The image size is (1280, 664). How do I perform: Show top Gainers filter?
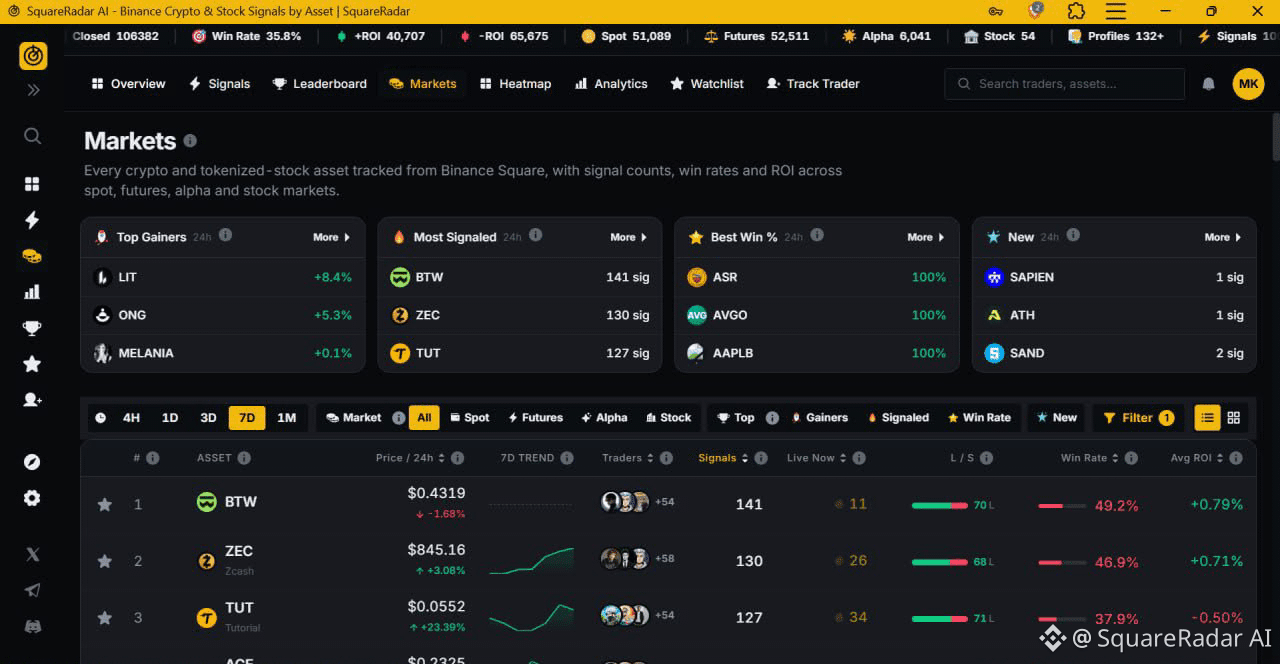[819, 418]
